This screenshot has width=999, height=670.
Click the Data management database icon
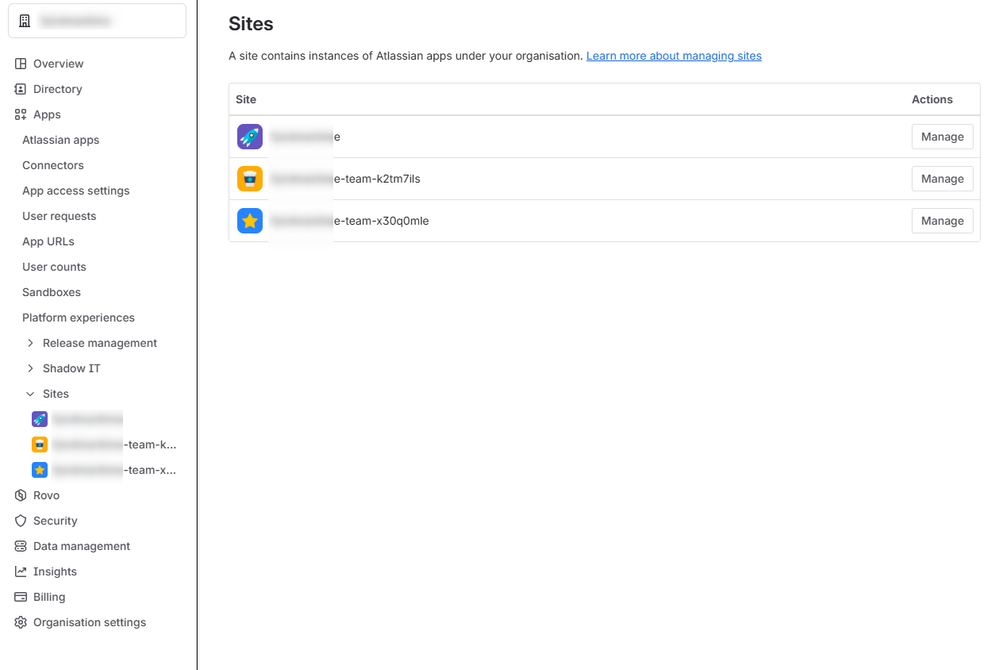(20, 546)
